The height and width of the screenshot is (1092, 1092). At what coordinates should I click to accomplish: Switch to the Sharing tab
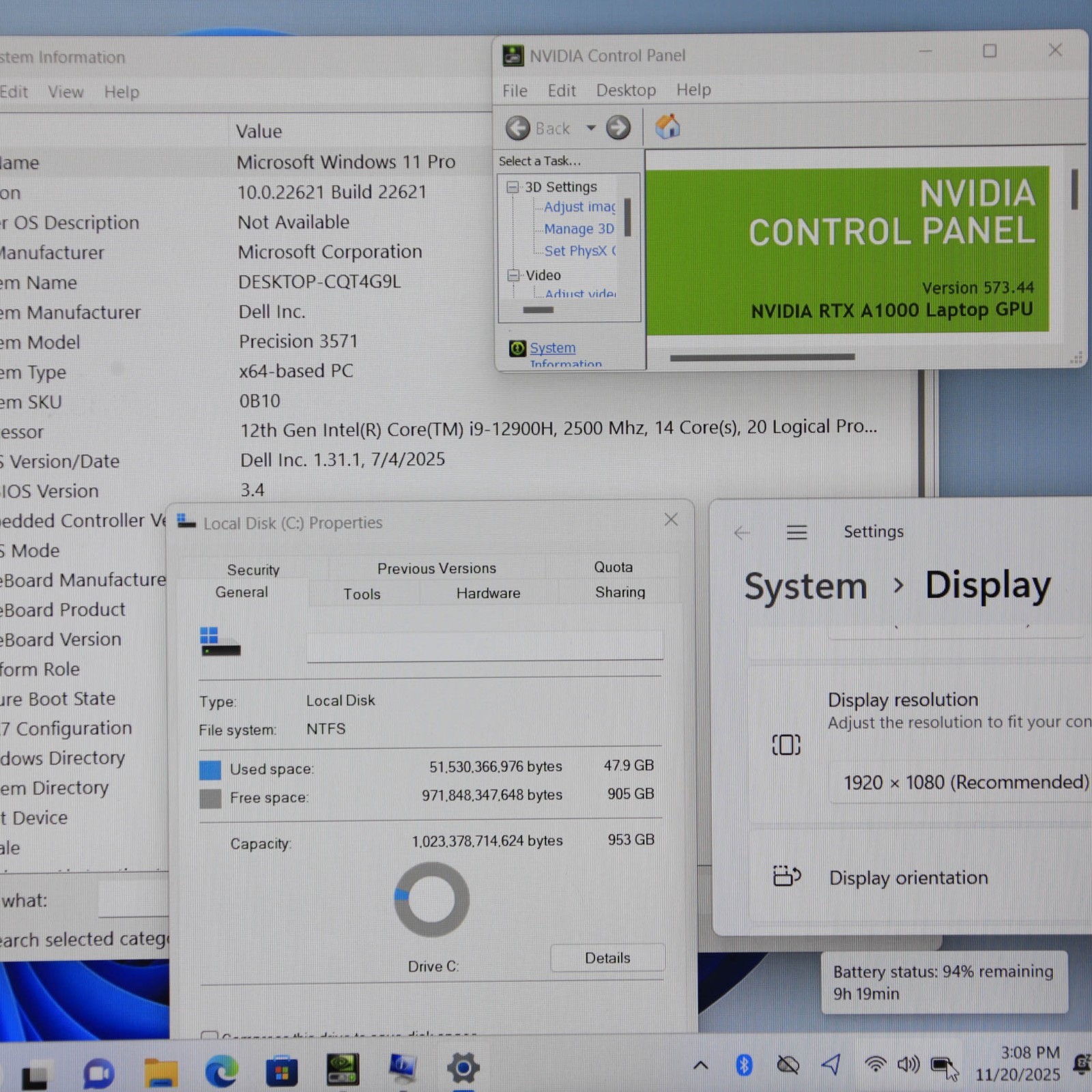point(620,592)
